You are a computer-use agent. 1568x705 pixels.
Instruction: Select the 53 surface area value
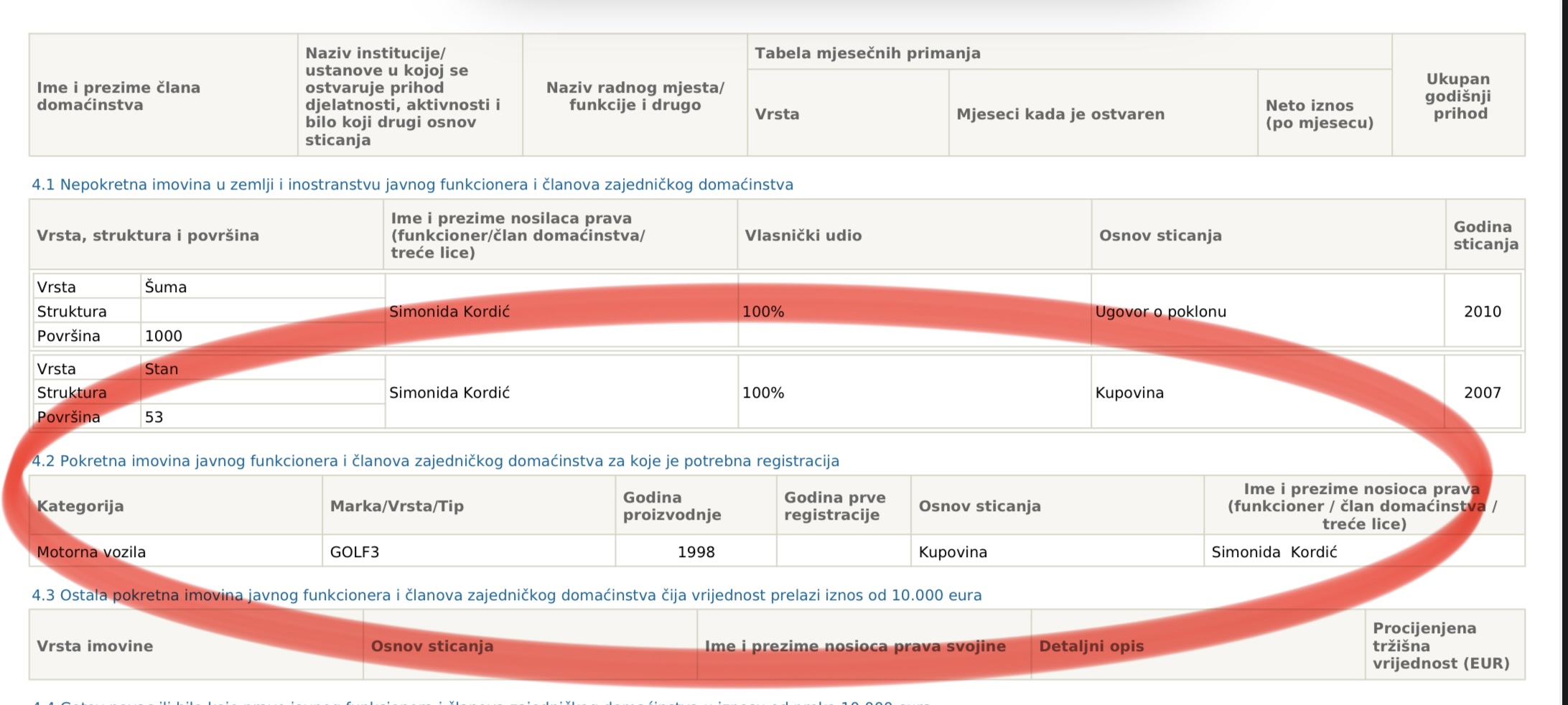(154, 417)
